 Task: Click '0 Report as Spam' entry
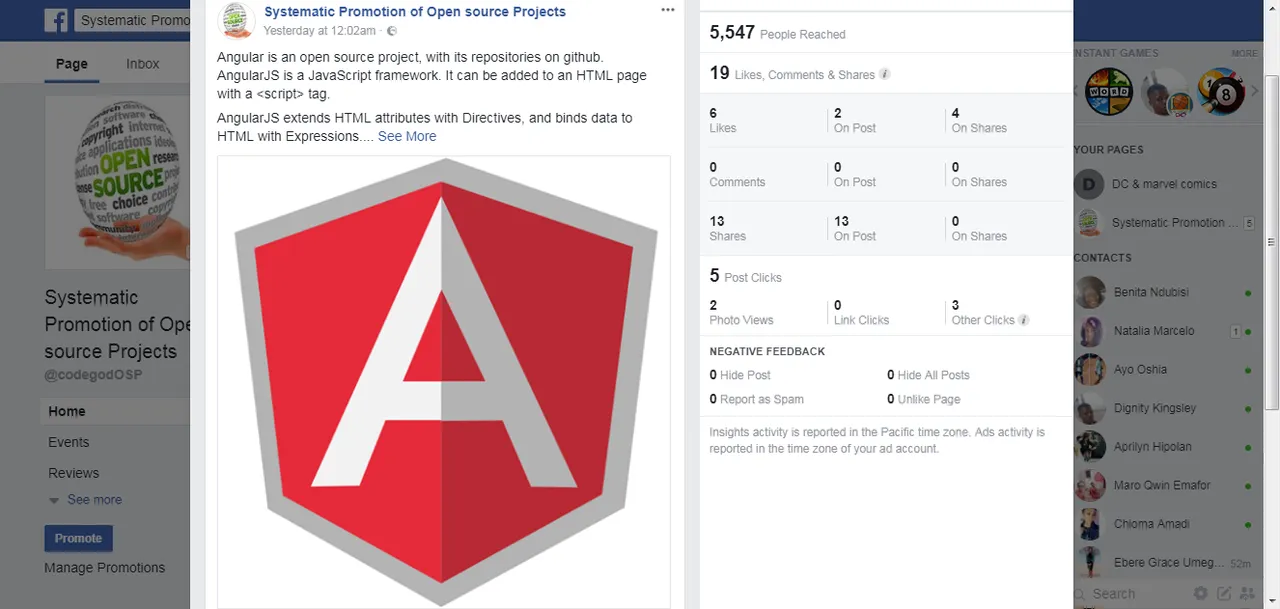[757, 399]
